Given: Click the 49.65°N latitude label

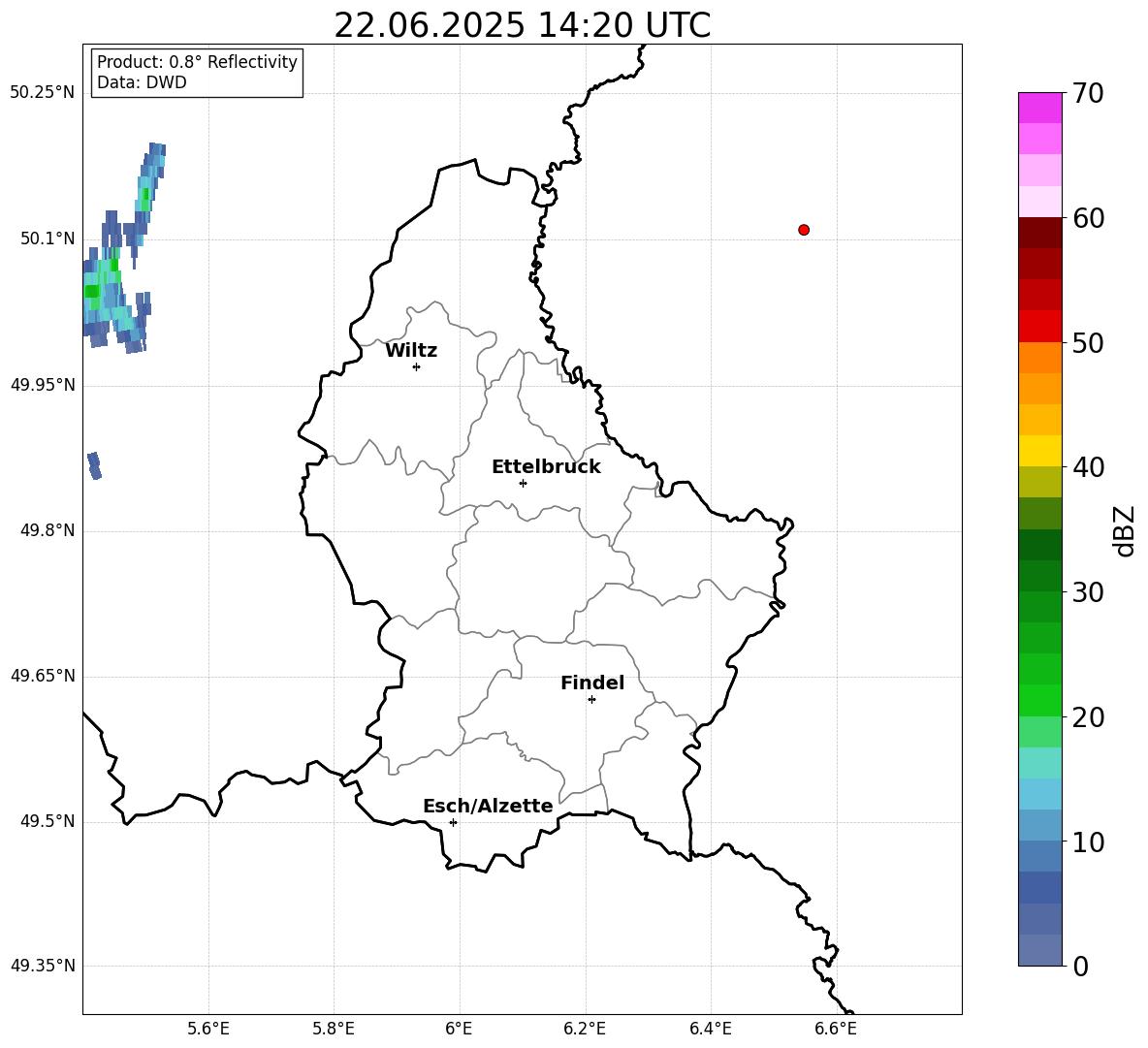Looking at the screenshot, I should (43, 676).
